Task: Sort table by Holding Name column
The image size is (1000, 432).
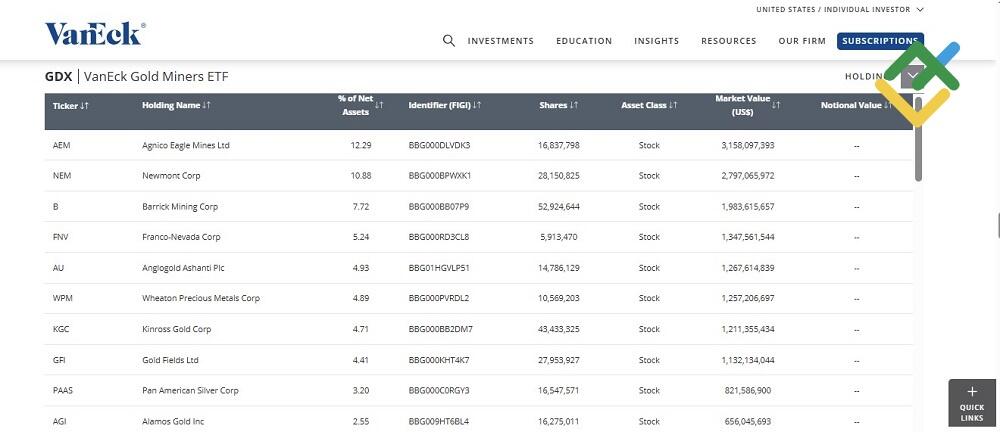Action: click(x=176, y=105)
